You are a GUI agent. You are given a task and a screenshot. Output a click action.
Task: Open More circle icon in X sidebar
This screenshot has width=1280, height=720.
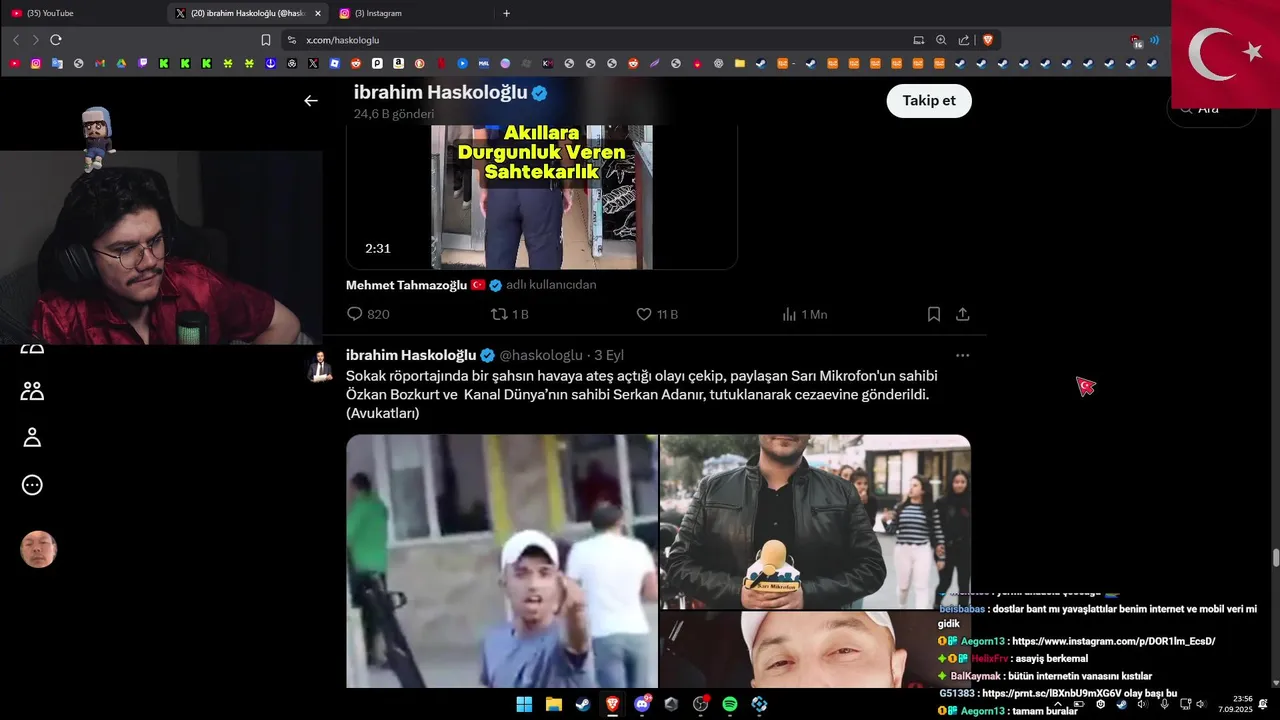(x=32, y=485)
